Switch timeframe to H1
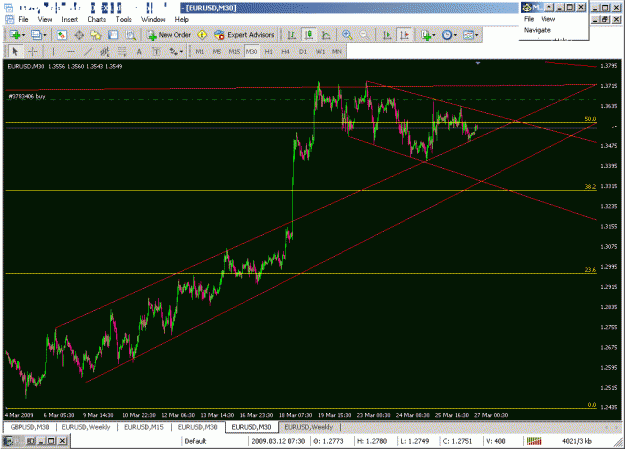This screenshot has width=625, height=449. pyautogui.click(x=269, y=51)
